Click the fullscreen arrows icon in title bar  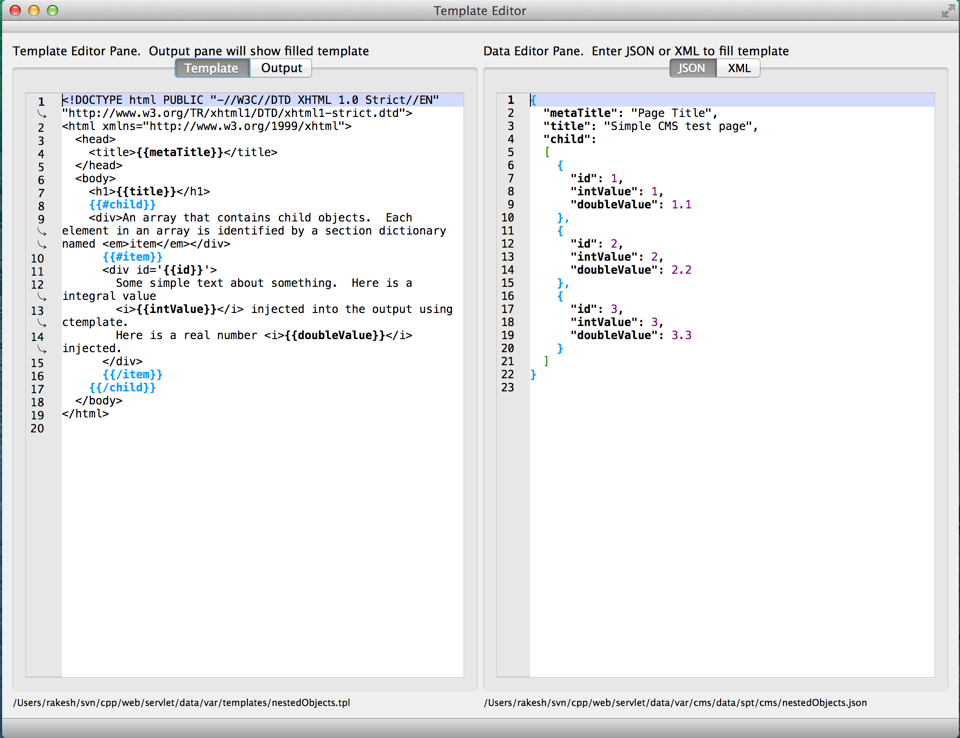[947, 10]
